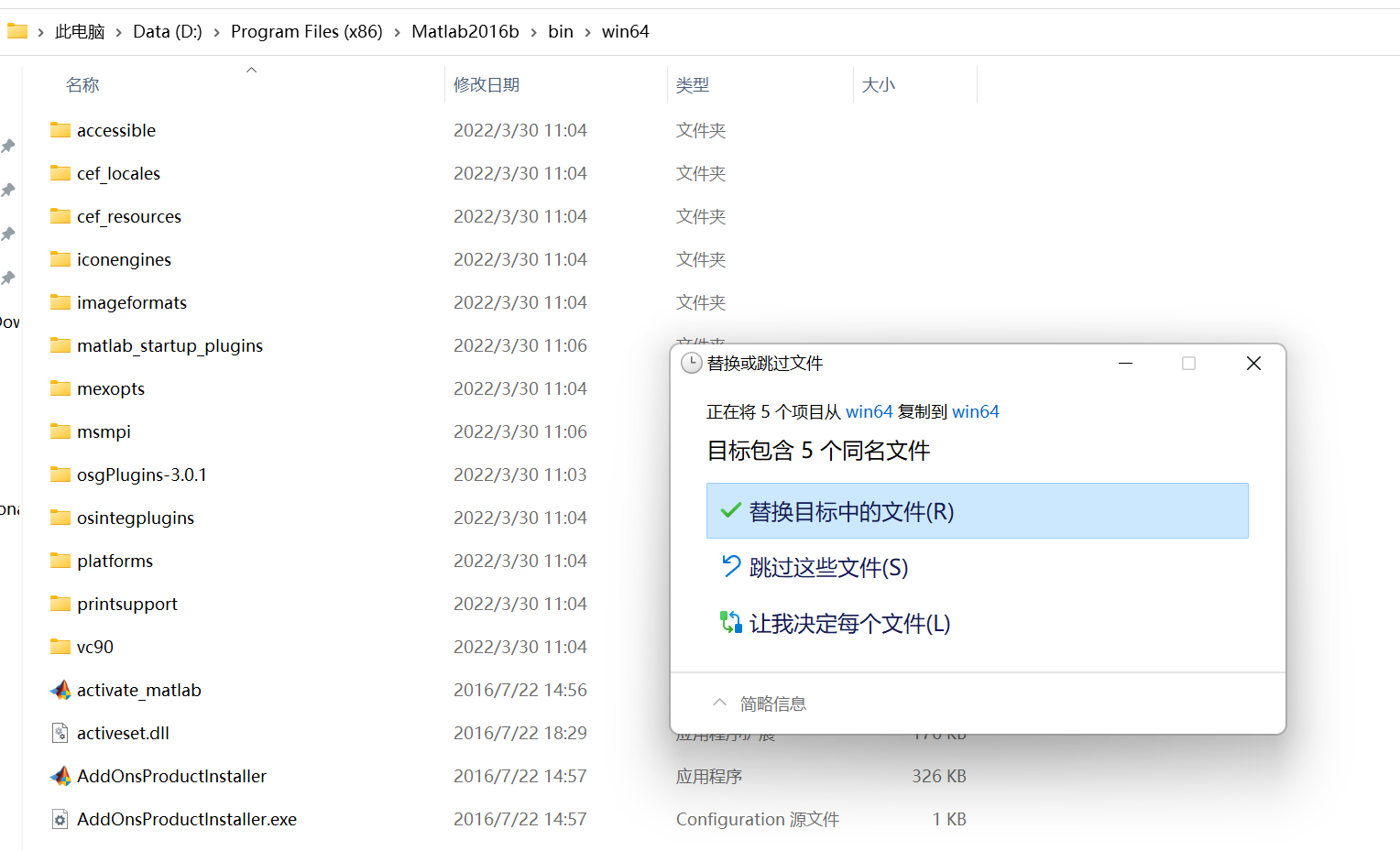Click the activate_matlab MATLAB icon
The height and width of the screenshot is (851, 1400).
[60, 690]
